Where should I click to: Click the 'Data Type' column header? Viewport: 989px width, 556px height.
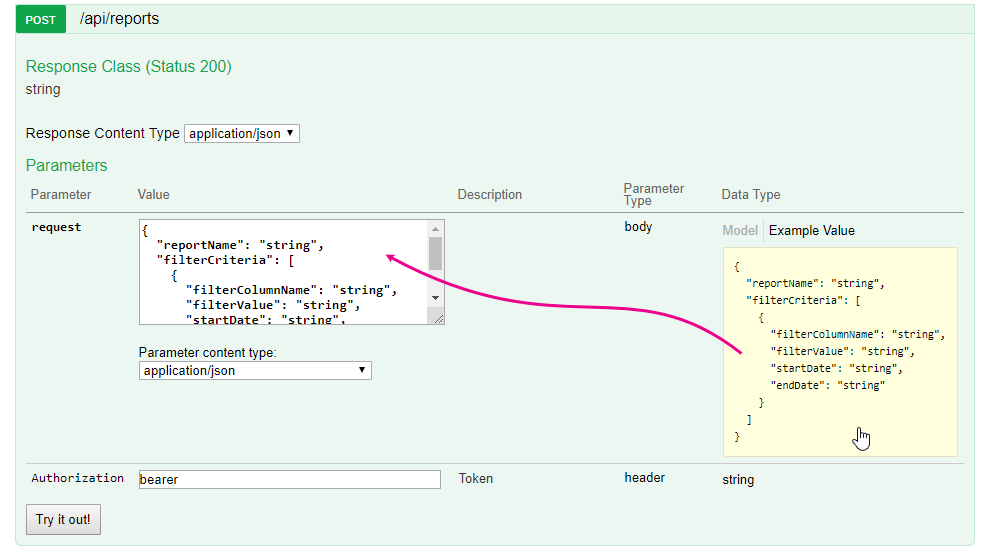[x=751, y=194]
